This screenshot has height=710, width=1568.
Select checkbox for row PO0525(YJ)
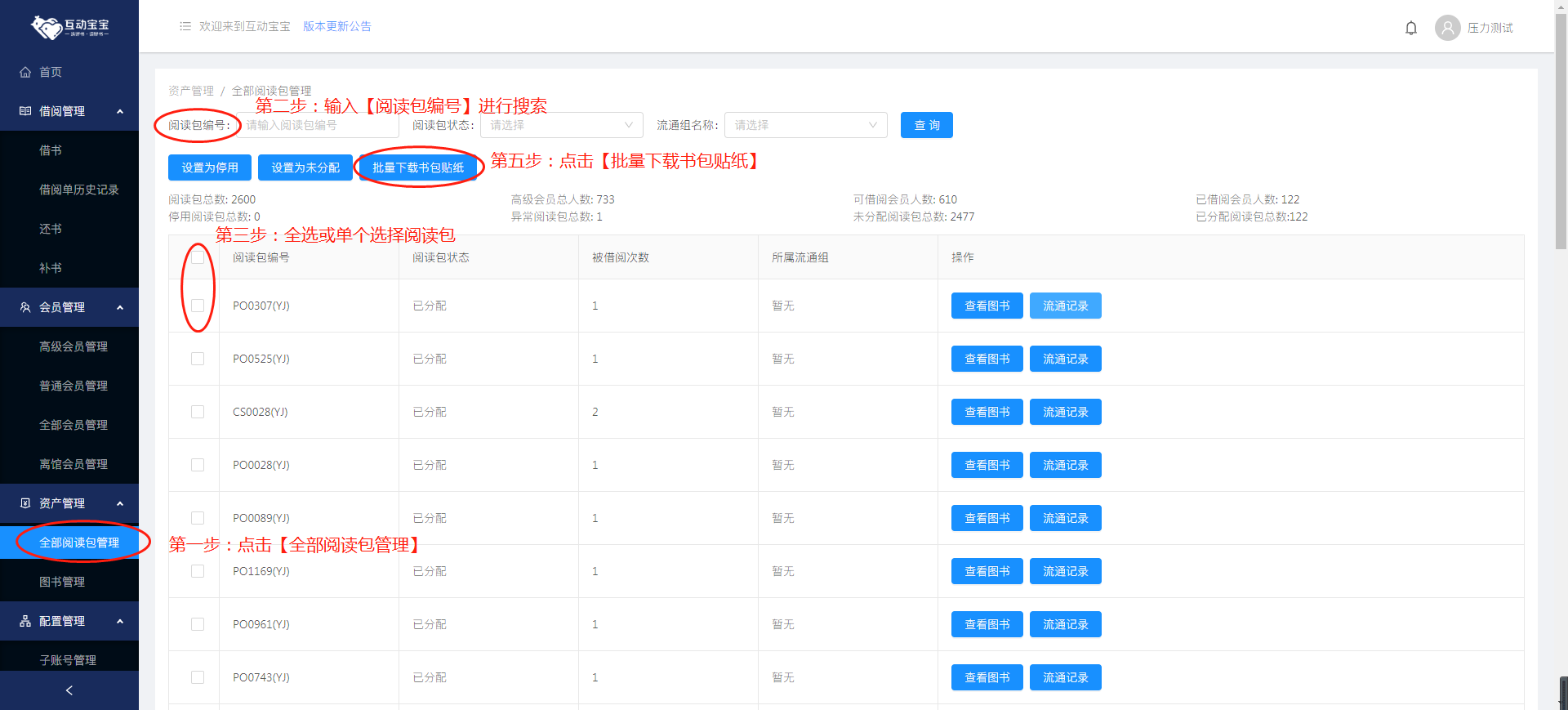(198, 359)
